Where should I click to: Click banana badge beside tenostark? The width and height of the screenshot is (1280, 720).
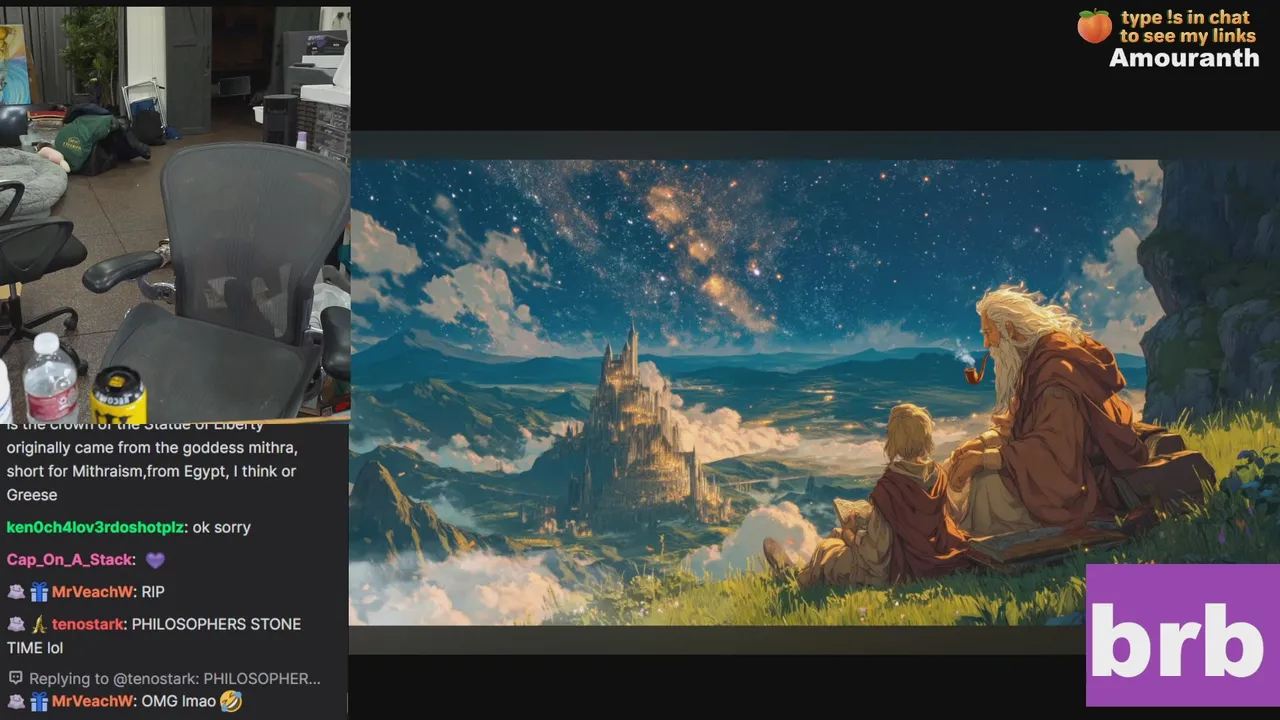(39, 624)
